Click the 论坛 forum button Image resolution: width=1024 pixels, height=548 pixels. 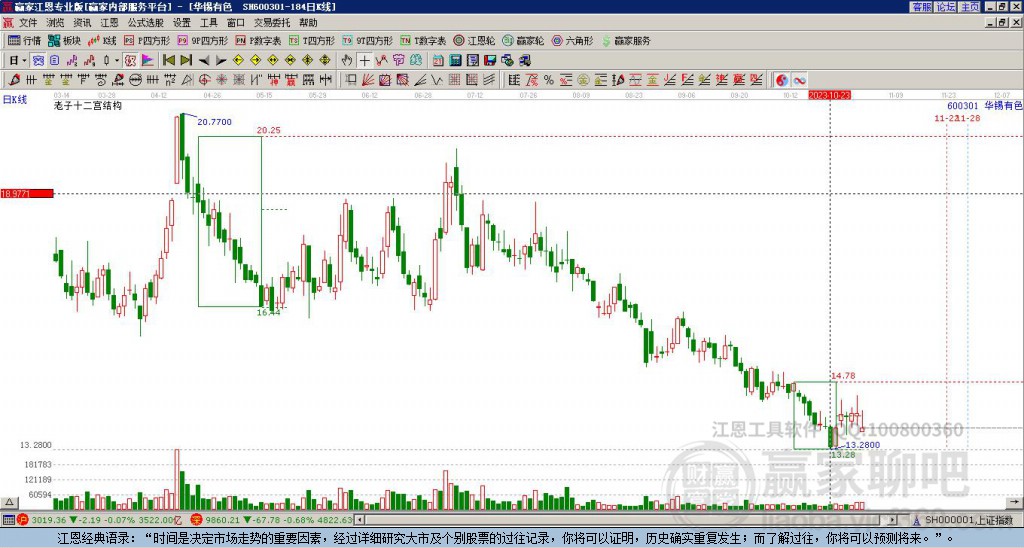[945, 7]
